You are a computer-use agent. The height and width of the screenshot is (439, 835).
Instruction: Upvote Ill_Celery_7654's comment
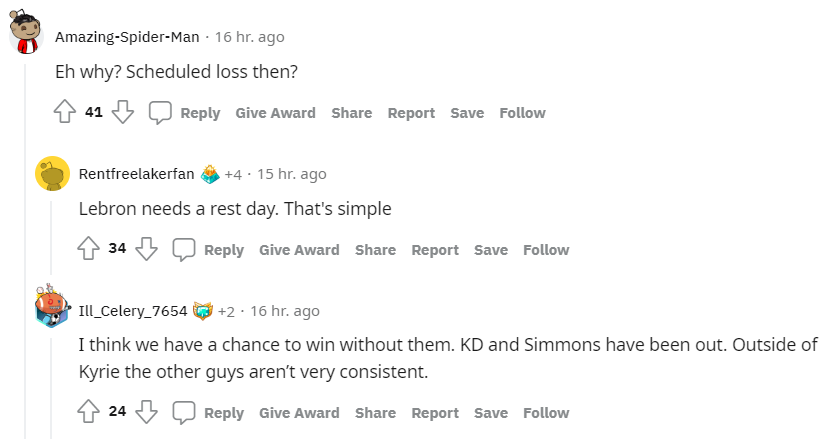tap(88, 413)
